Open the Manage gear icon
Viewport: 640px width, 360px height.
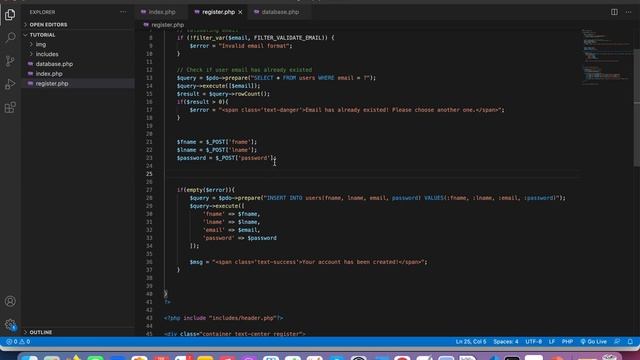point(10,325)
